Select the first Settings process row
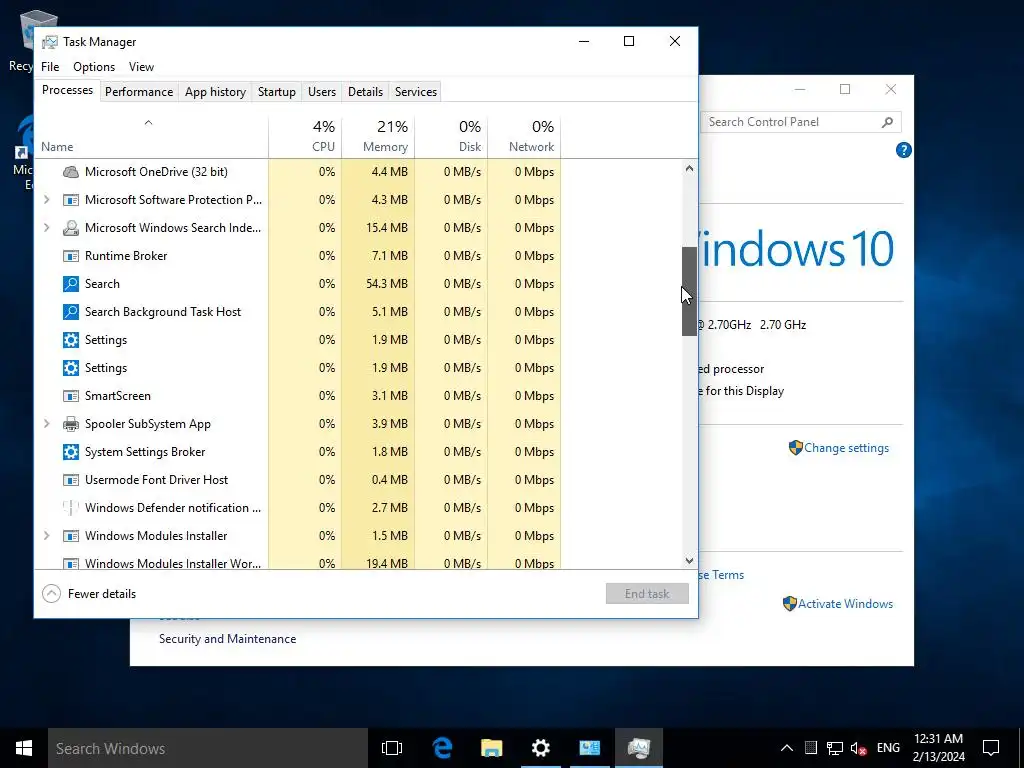The width and height of the screenshot is (1024, 768). [298, 340]
